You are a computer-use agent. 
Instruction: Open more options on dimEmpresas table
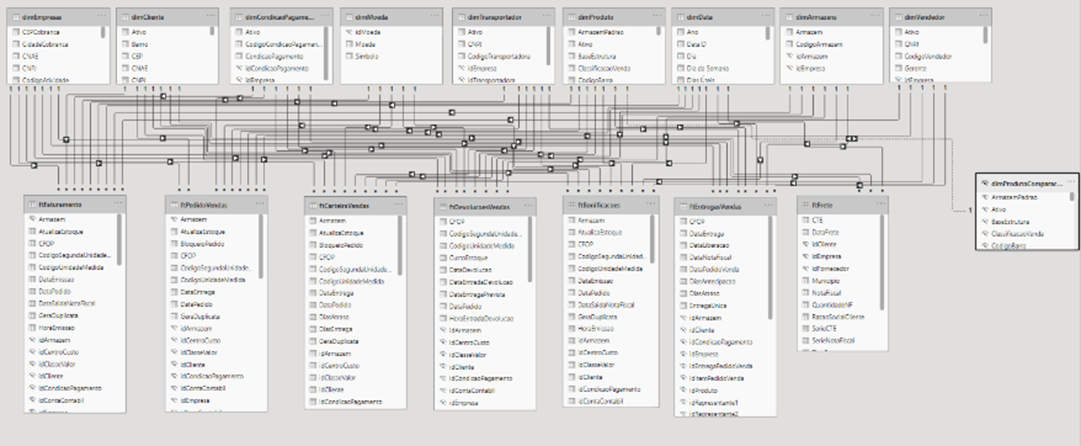click(101, 17)
